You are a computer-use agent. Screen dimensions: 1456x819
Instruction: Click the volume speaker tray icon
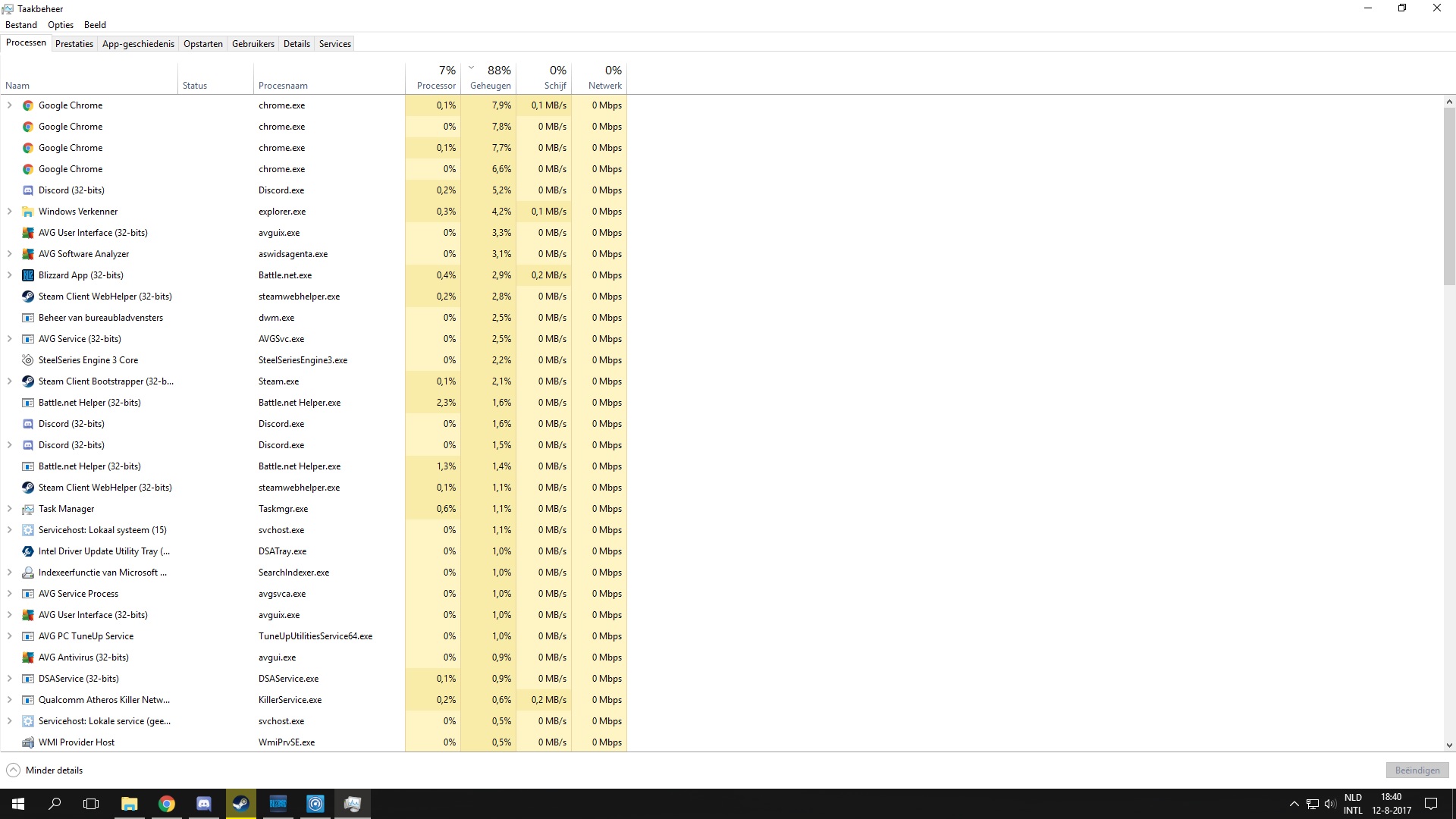point(1329,804)
